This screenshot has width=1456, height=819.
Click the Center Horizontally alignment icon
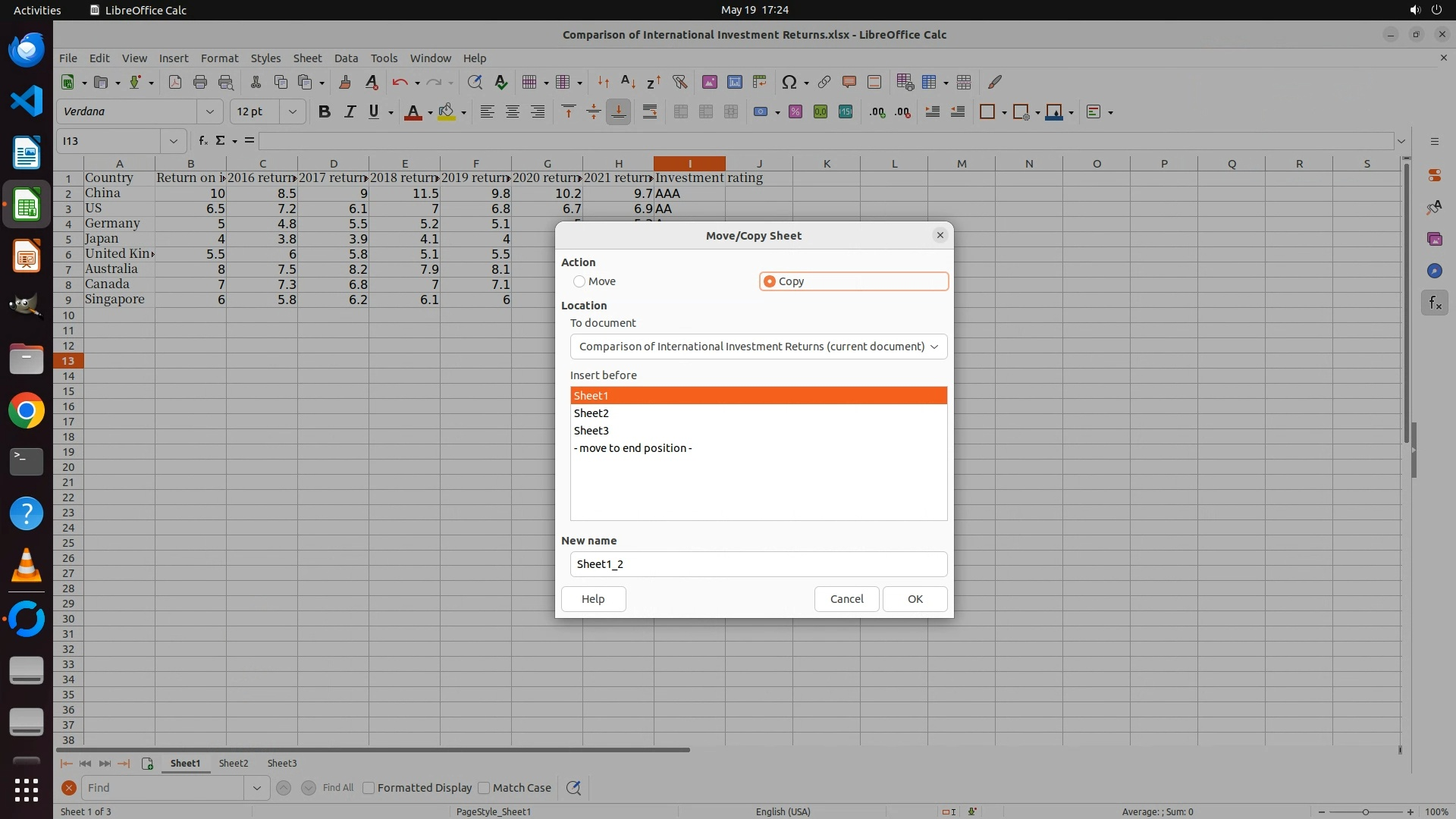513,112
